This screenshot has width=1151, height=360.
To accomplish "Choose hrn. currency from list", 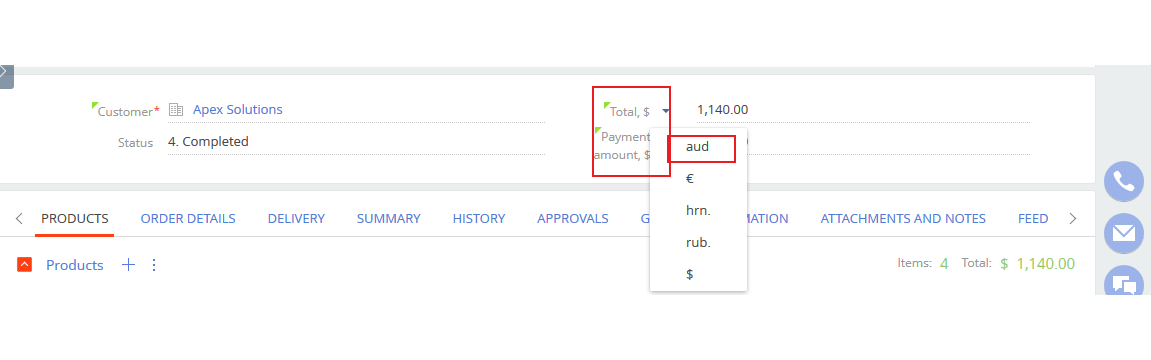I will tap(698, 211).
